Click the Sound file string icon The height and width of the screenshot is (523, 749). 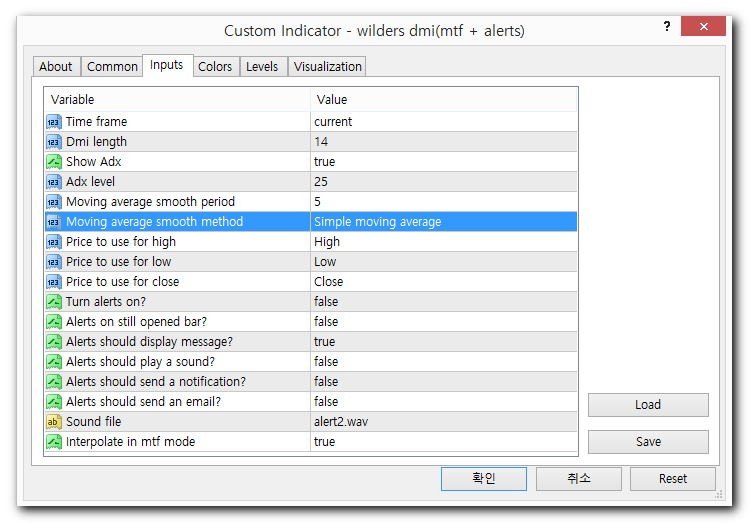pos(54,422)
